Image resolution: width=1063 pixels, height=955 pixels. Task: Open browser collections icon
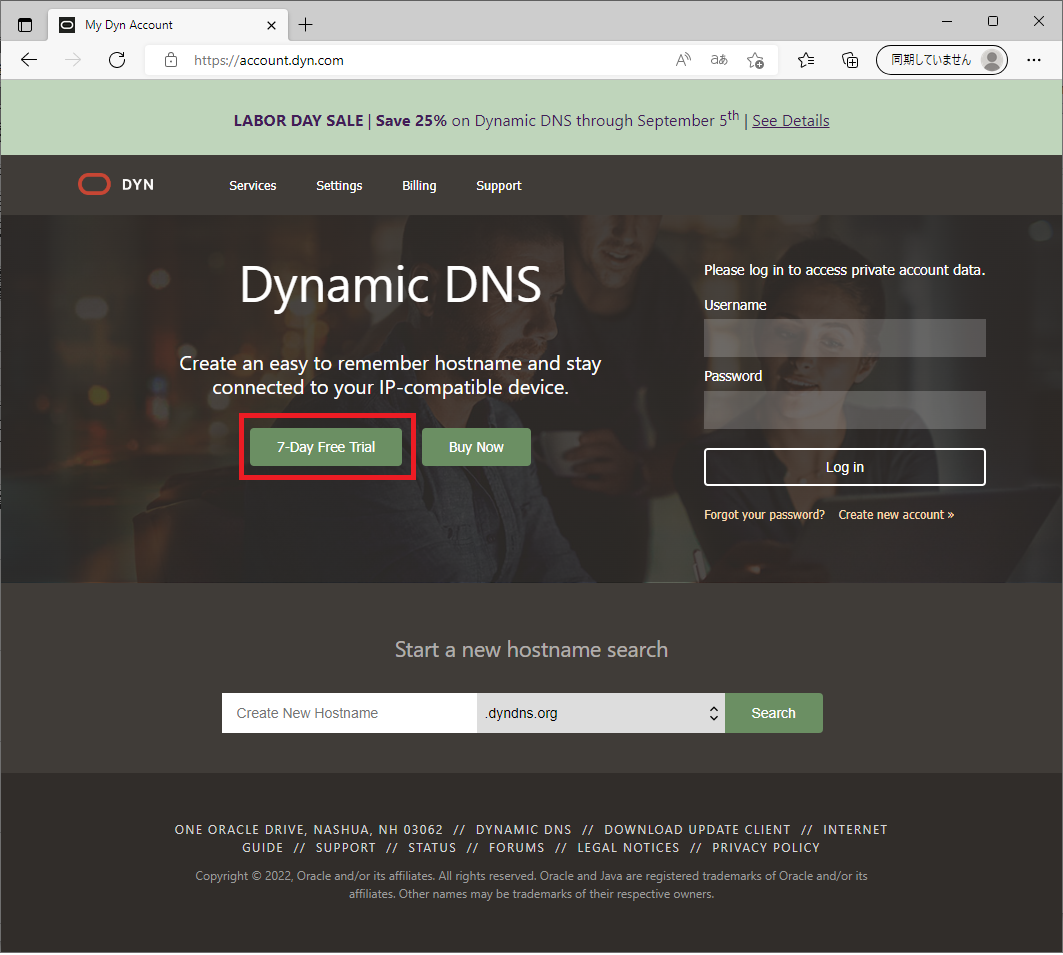[x=849, y=60]
